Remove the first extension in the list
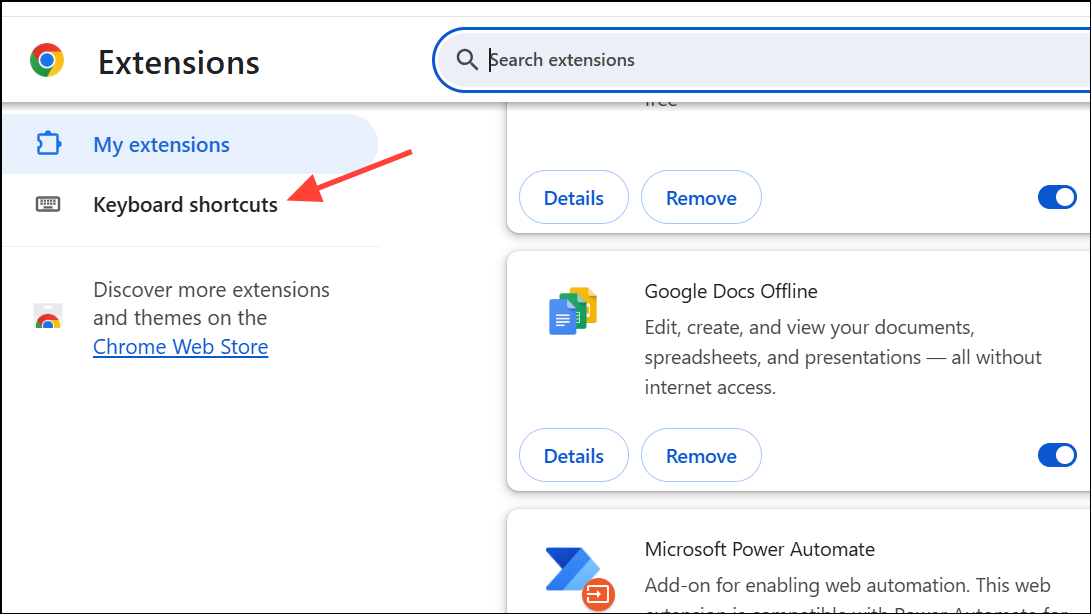1091x614 pixels. tap(701, 197)
